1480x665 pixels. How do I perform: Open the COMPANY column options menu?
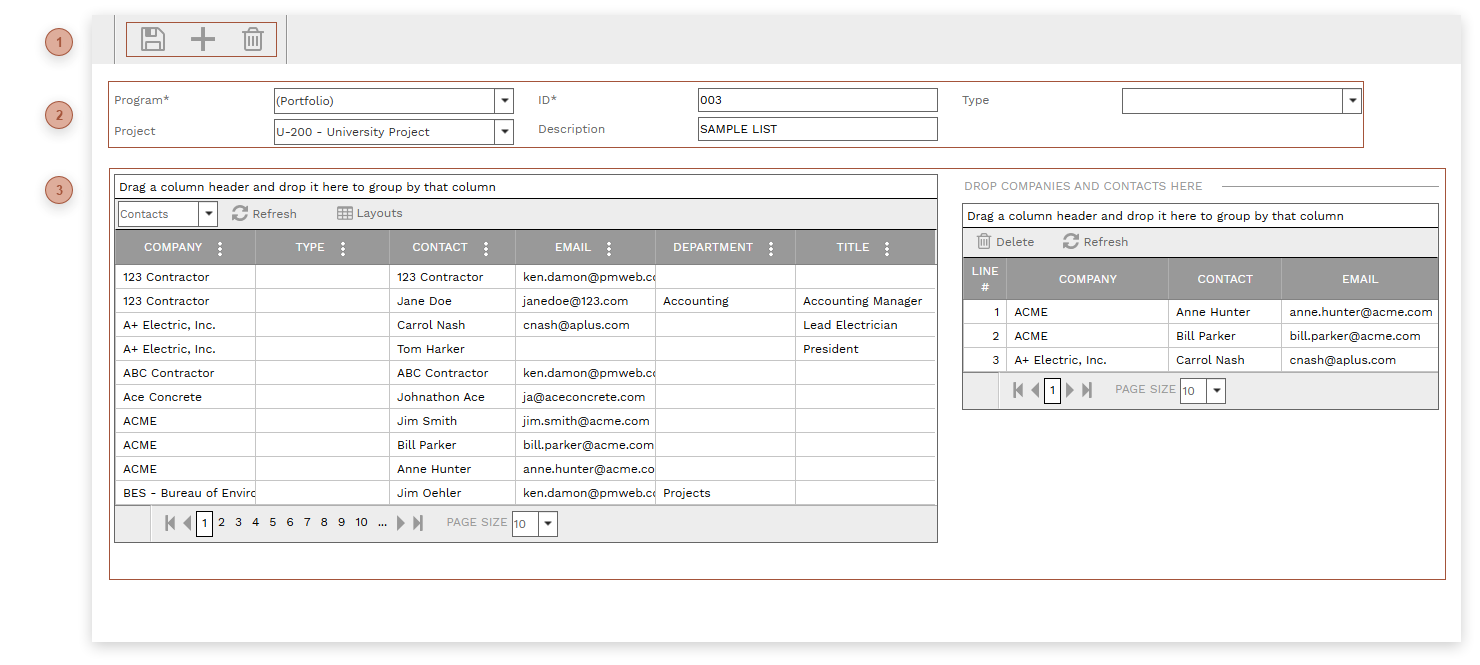(x=221, y=248)
